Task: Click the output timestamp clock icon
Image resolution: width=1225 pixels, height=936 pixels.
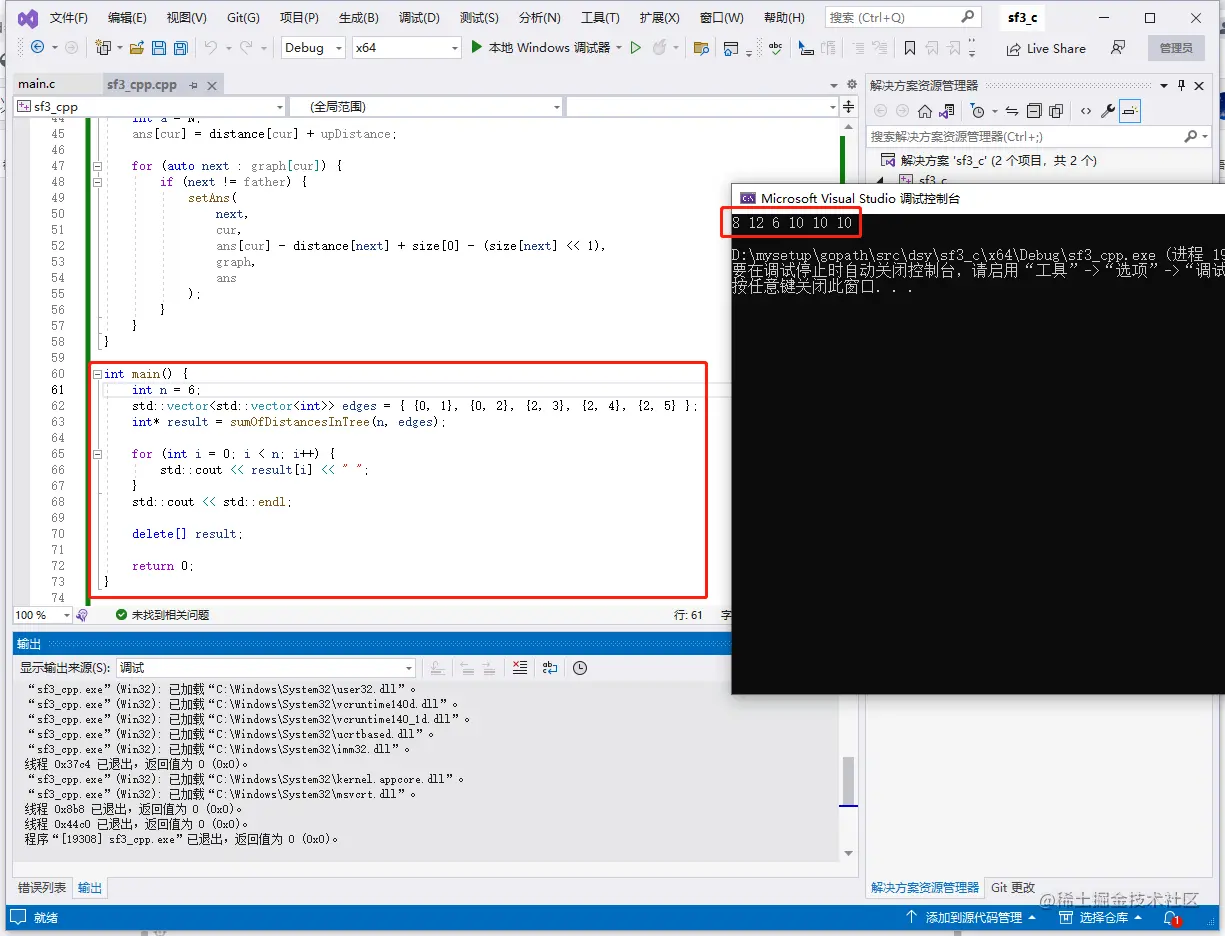Action: (x=580, y=668)
